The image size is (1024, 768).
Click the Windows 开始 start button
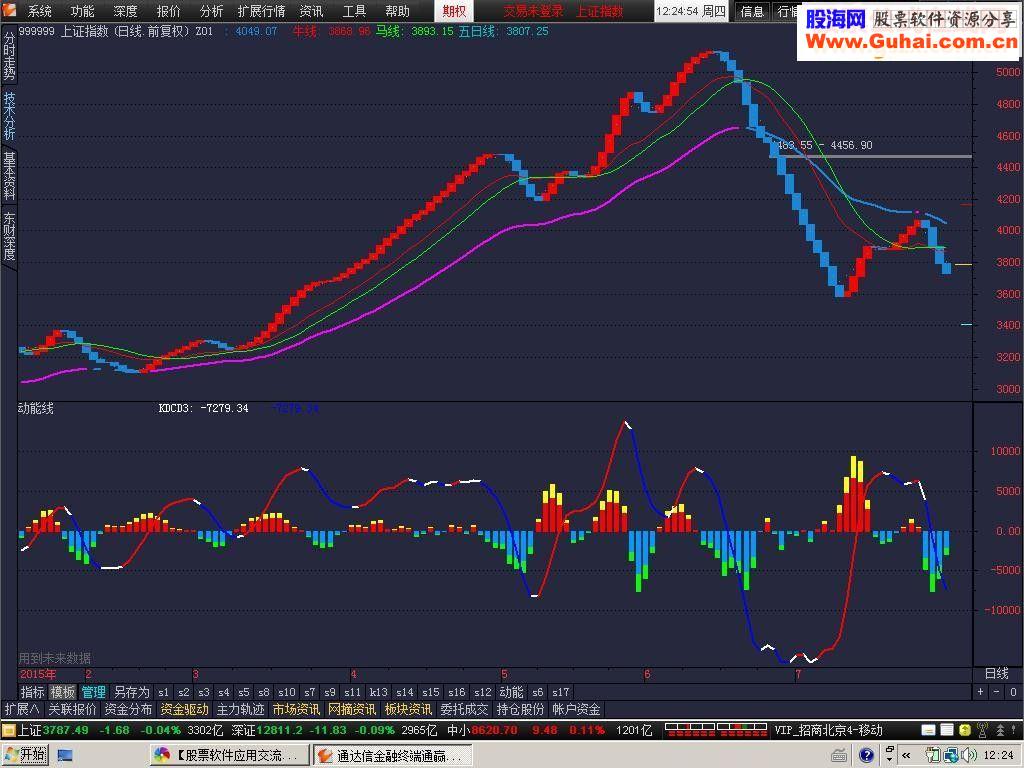[25, 755]
